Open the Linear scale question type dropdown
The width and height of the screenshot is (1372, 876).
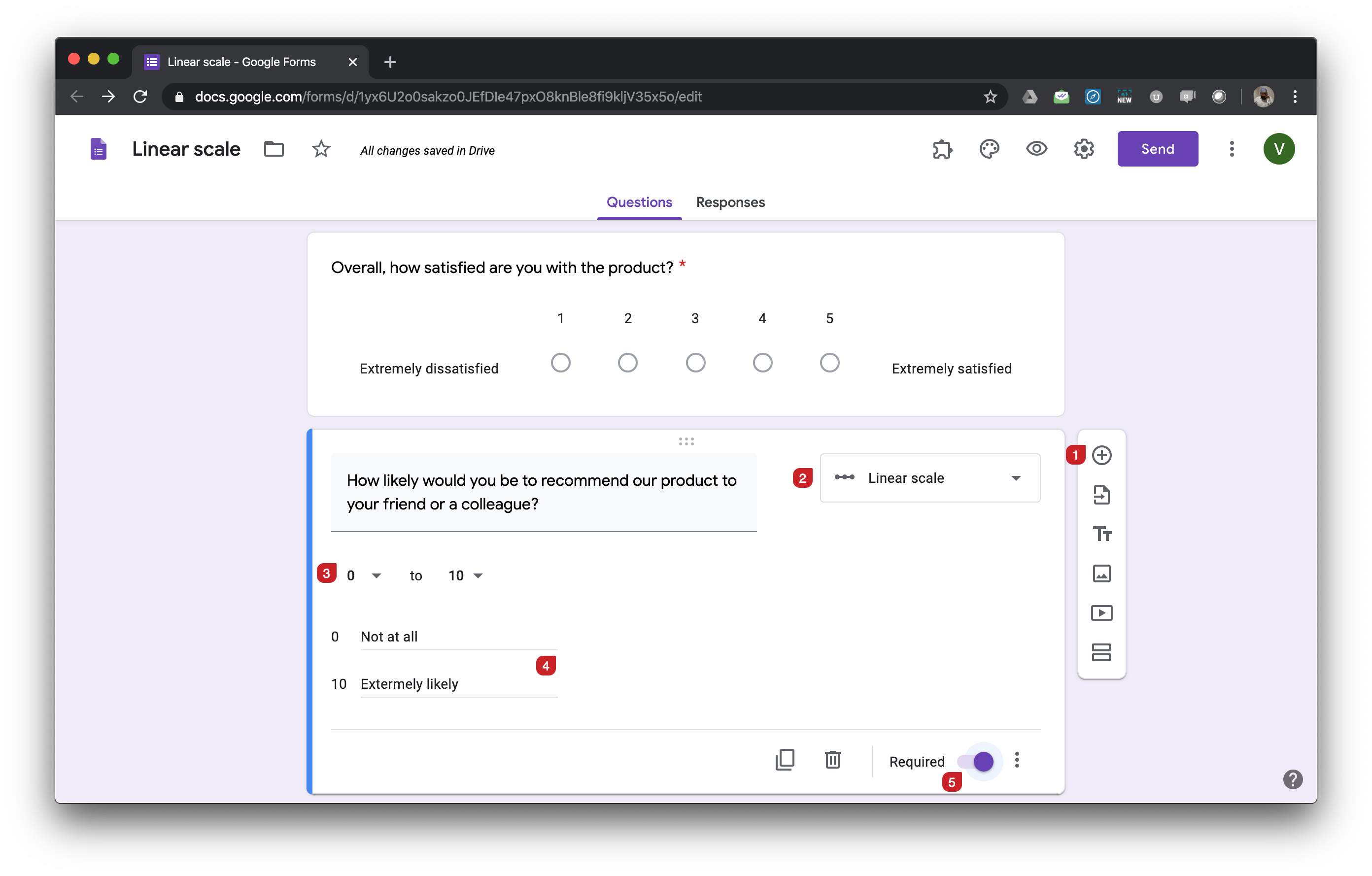929,478
